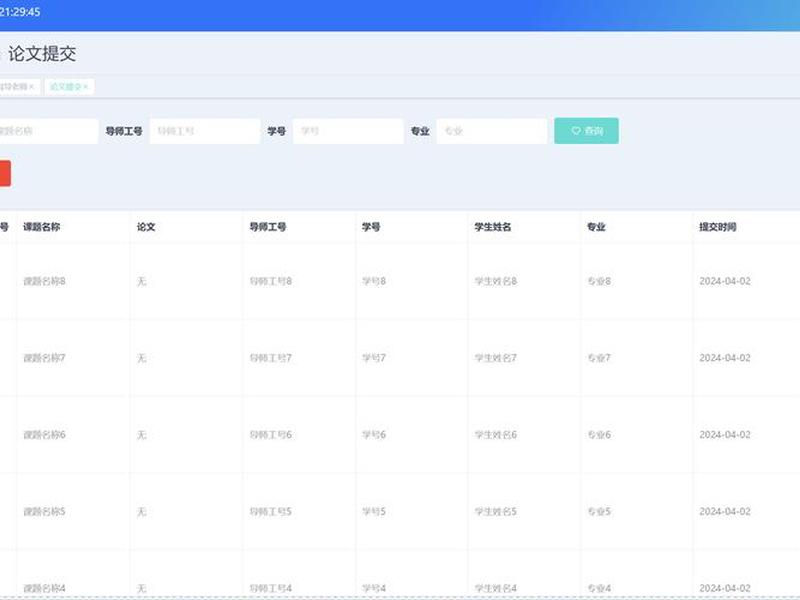Click the 2024-04-02 date in the 学号5 row
Viewport: 800px width, 600px height.
725,512
